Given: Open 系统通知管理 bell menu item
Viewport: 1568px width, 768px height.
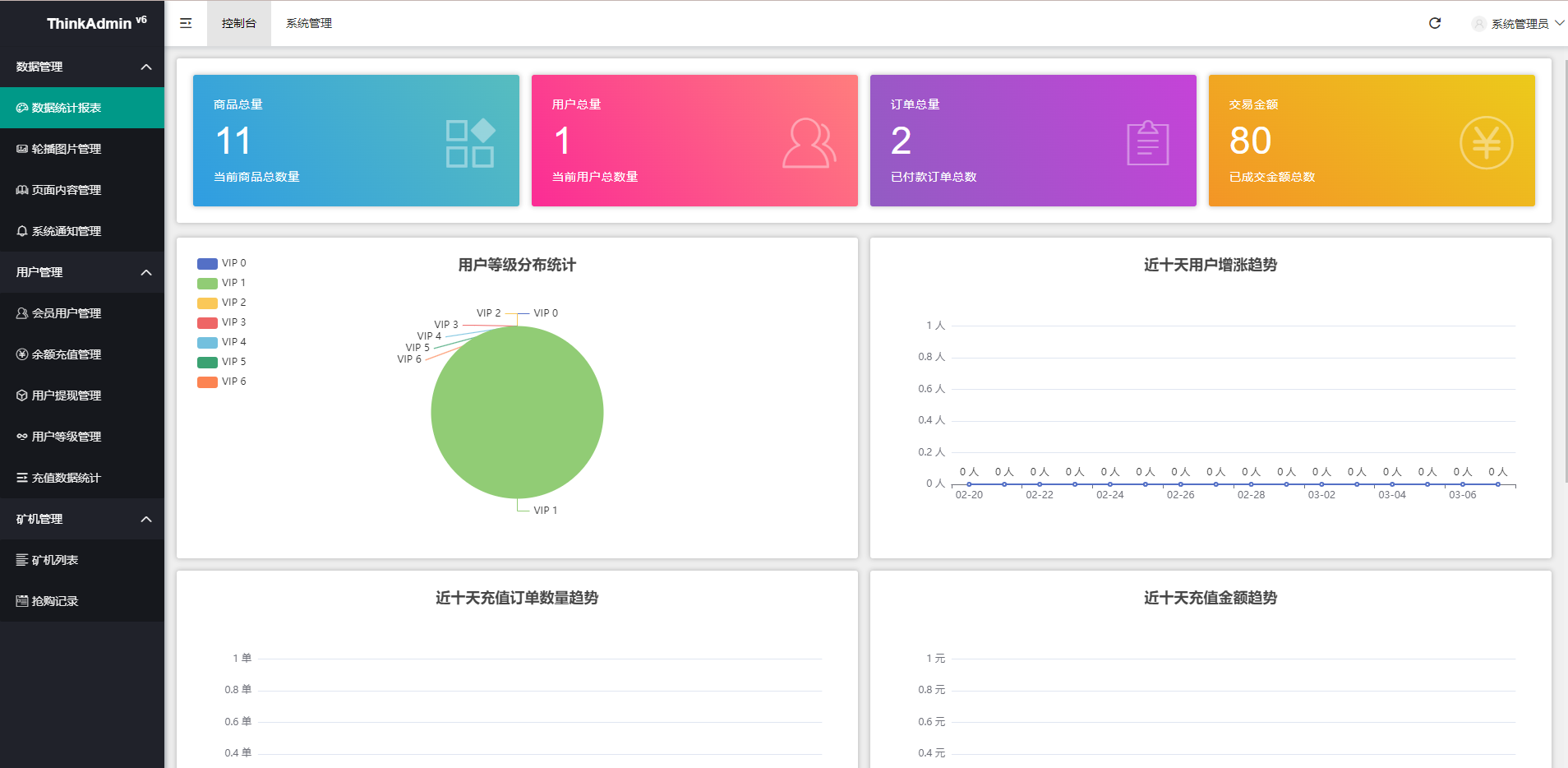Looking at the screenshot, I should pyautogui.click(x=66, y=231).
